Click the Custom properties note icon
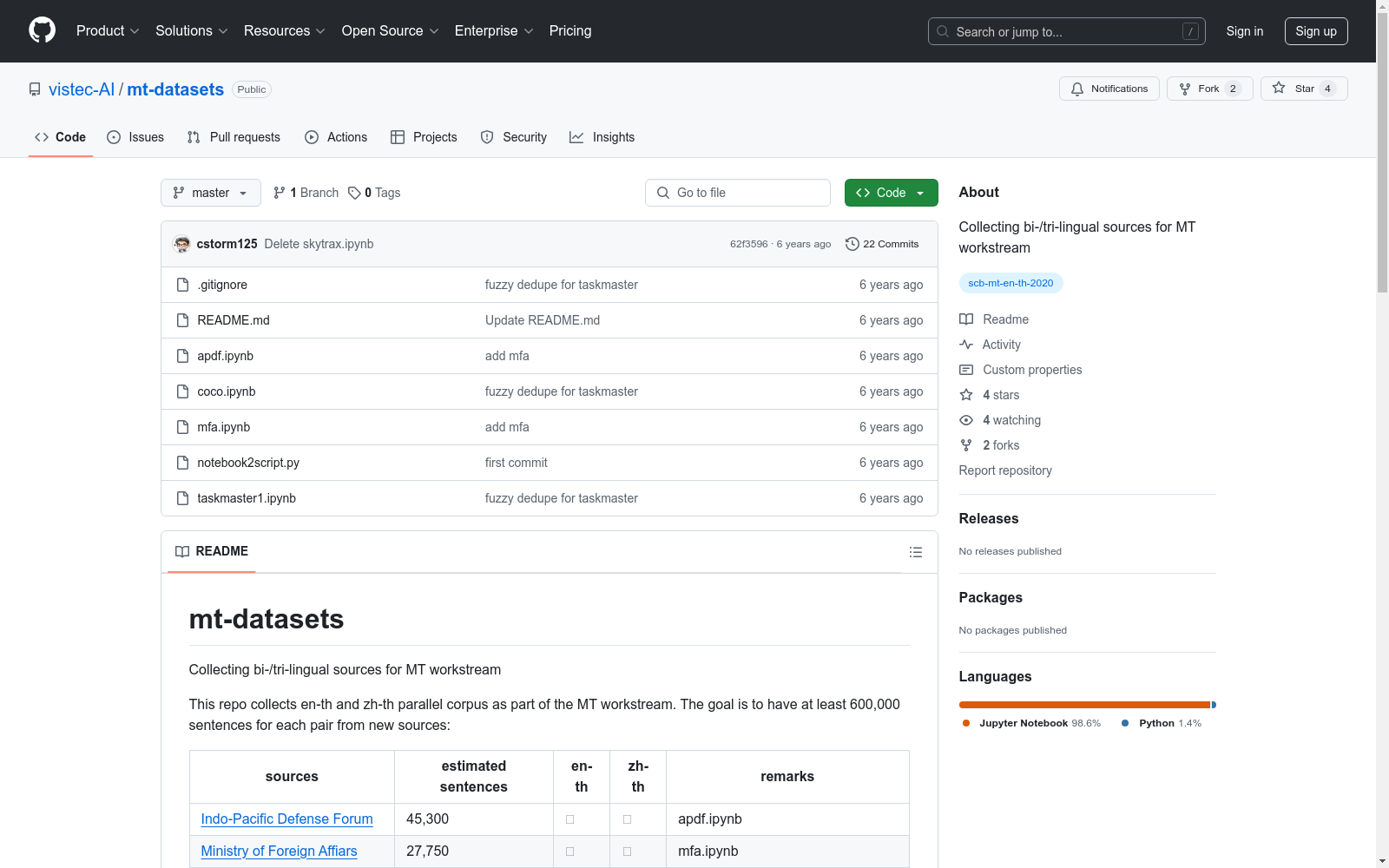Viewport: 1389px width, 868px height. pos(966,370)
